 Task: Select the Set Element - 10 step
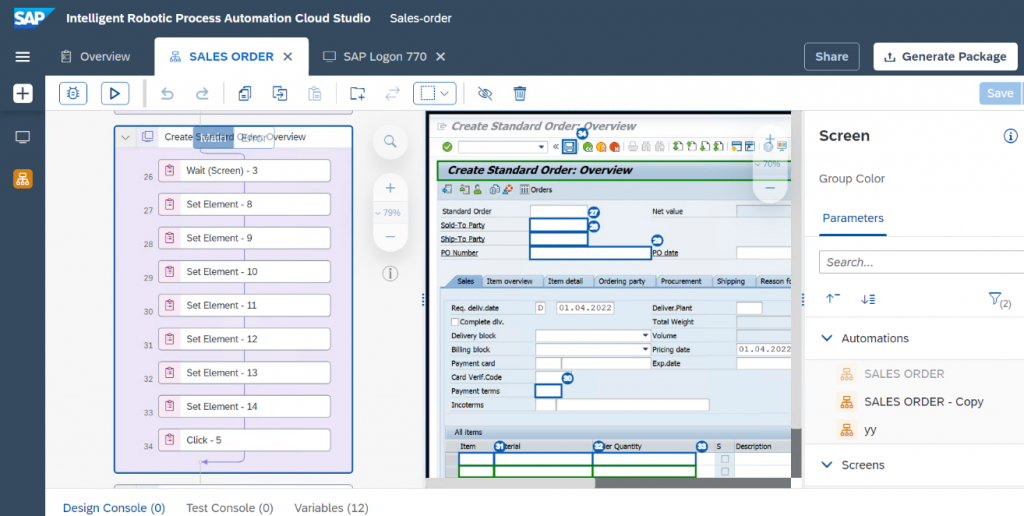point(244,272)
